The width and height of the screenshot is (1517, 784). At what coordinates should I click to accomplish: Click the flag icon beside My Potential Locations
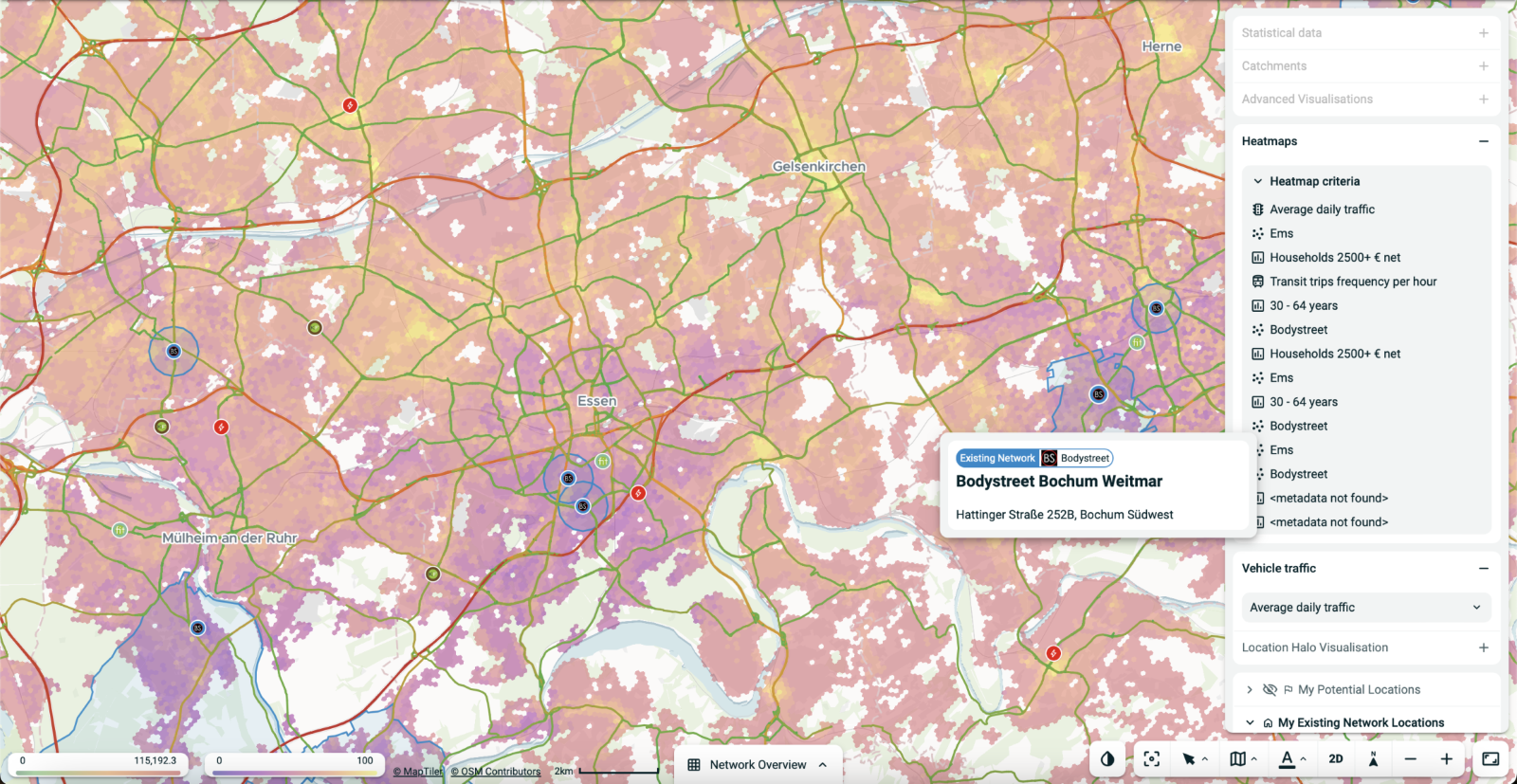1288,690
